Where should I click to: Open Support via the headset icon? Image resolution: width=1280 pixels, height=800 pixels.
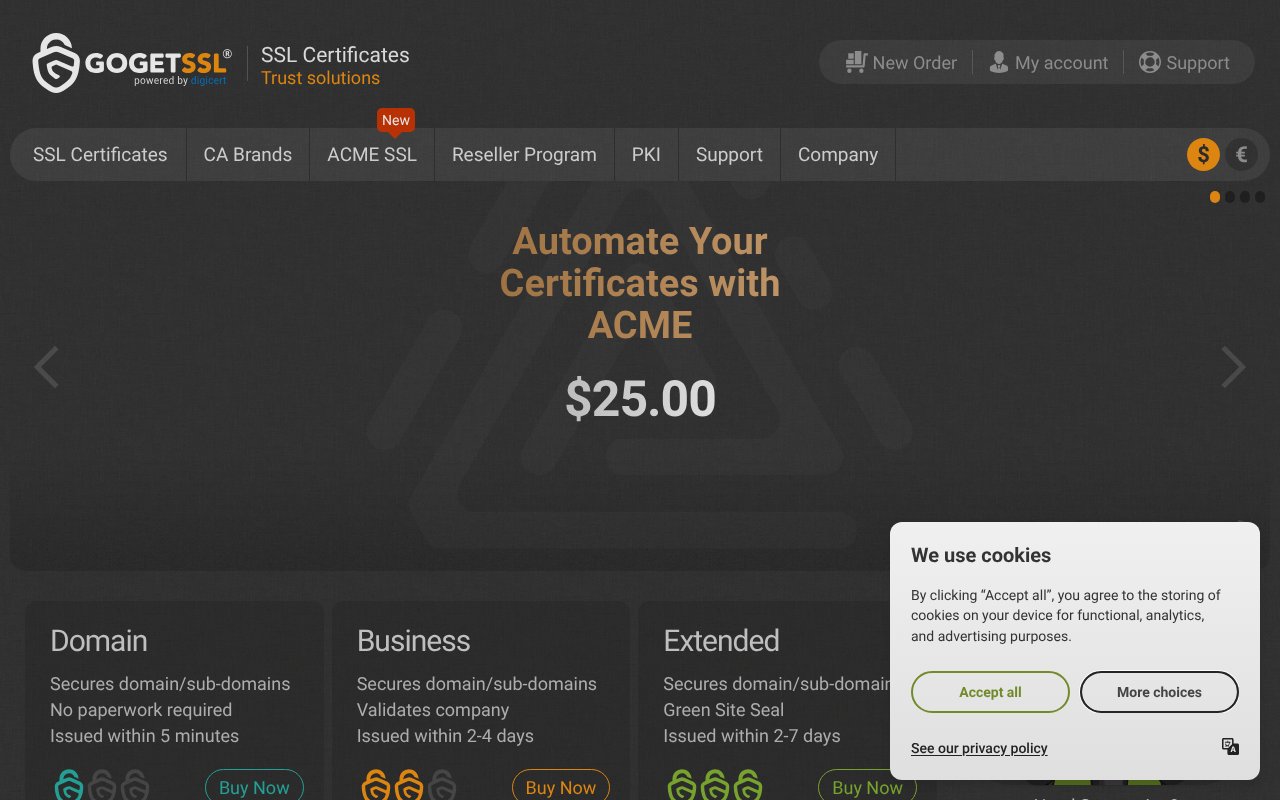(x=1150, y=62)
